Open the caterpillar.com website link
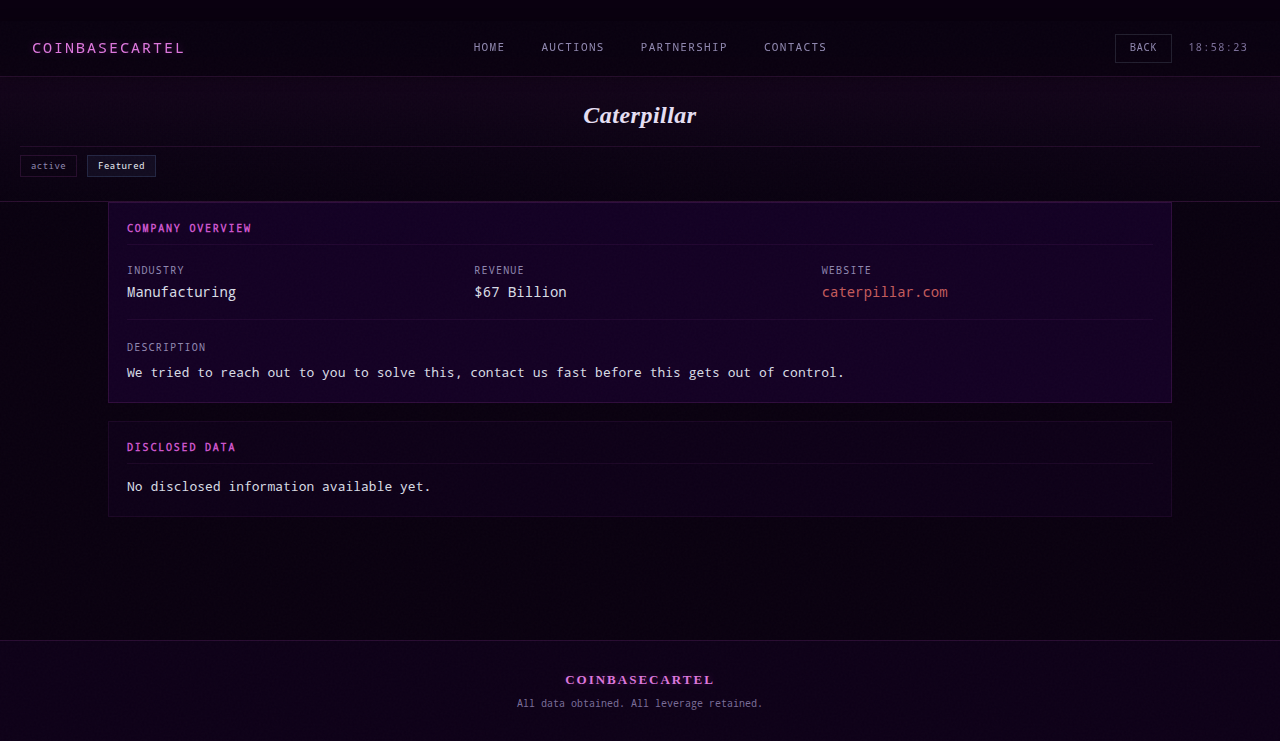 [x=885, y=292]
